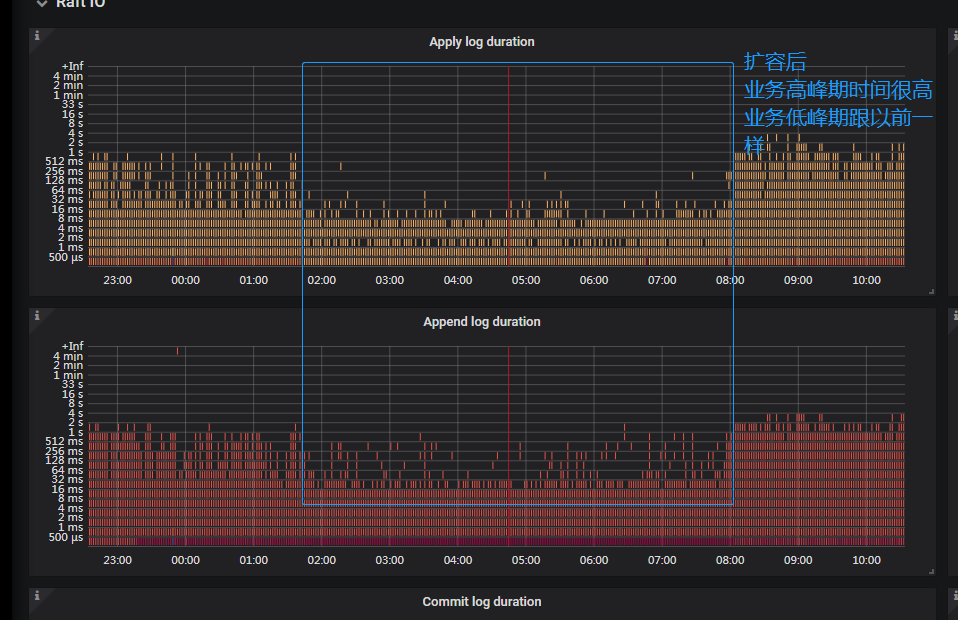The image size is (958, 620).
Task: Open info icon on Apply log duration panel
Action: 37,35
